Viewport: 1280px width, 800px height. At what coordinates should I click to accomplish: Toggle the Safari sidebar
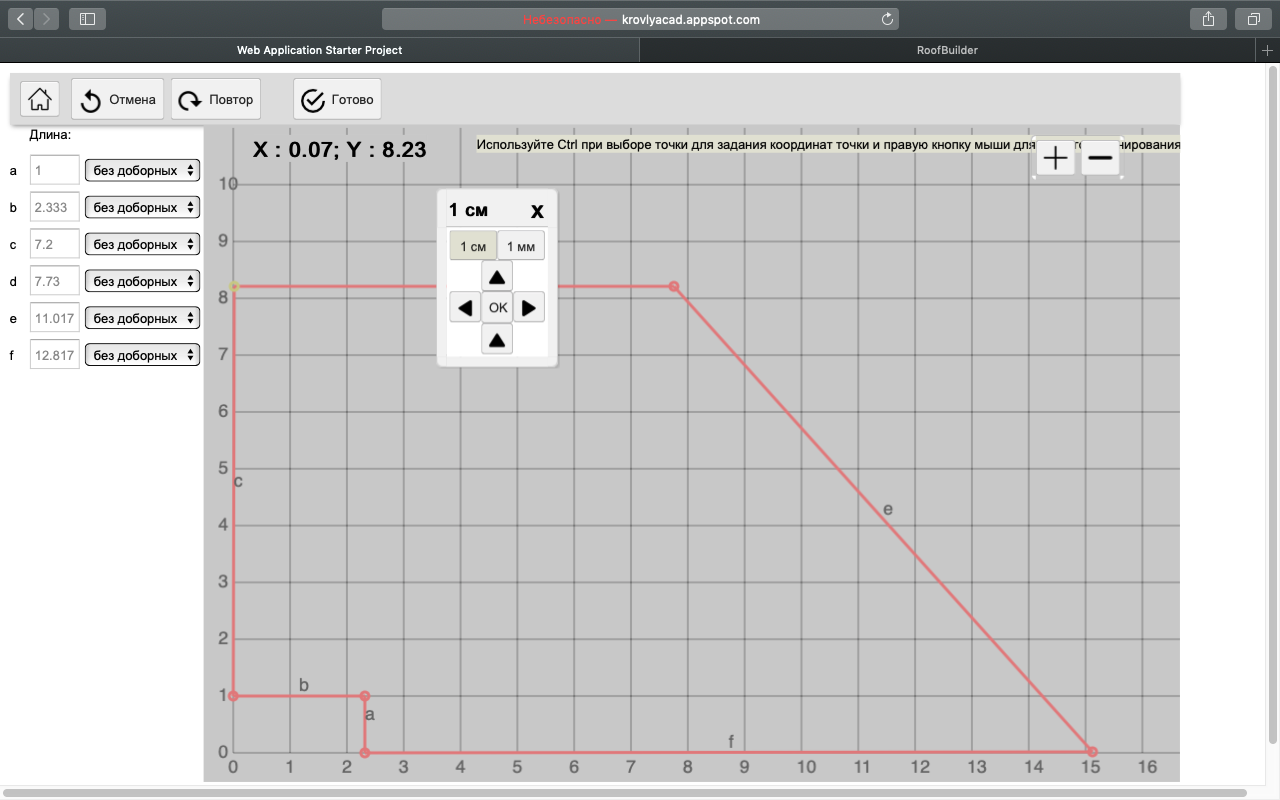(x=87, y=19)
